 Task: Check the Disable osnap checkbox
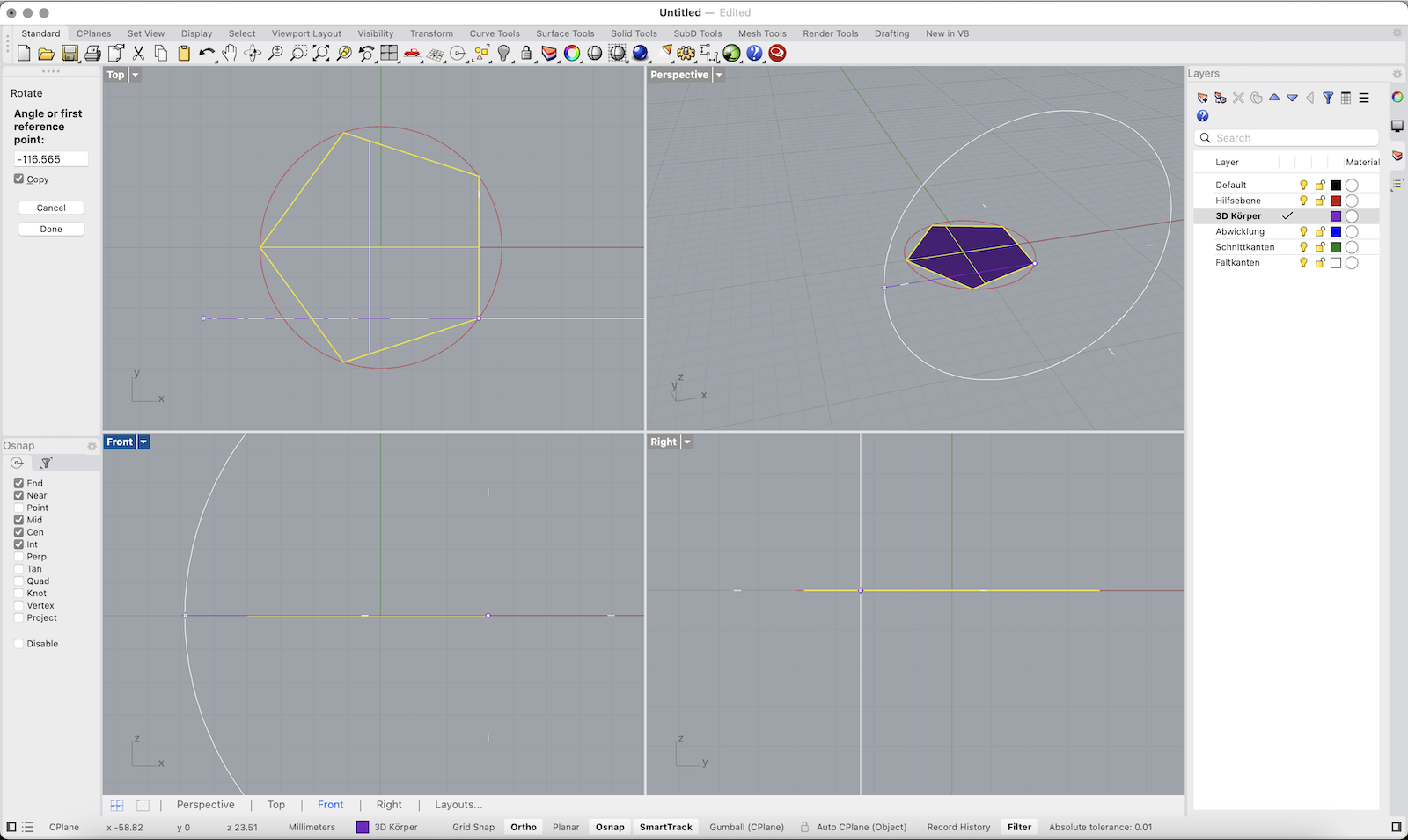18,644
